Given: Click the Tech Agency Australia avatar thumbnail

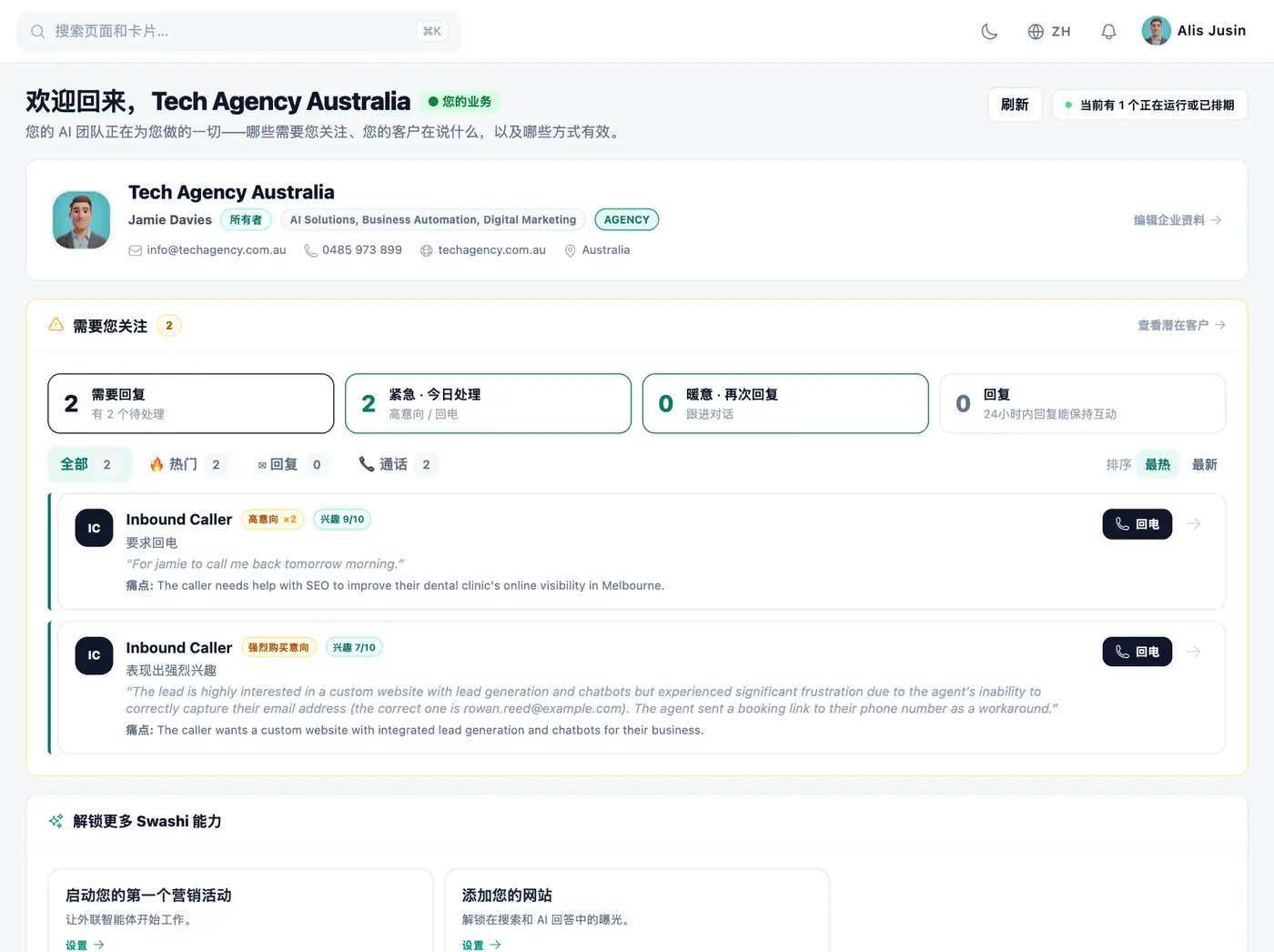Looking at the screenshot, I should [82, 220].
